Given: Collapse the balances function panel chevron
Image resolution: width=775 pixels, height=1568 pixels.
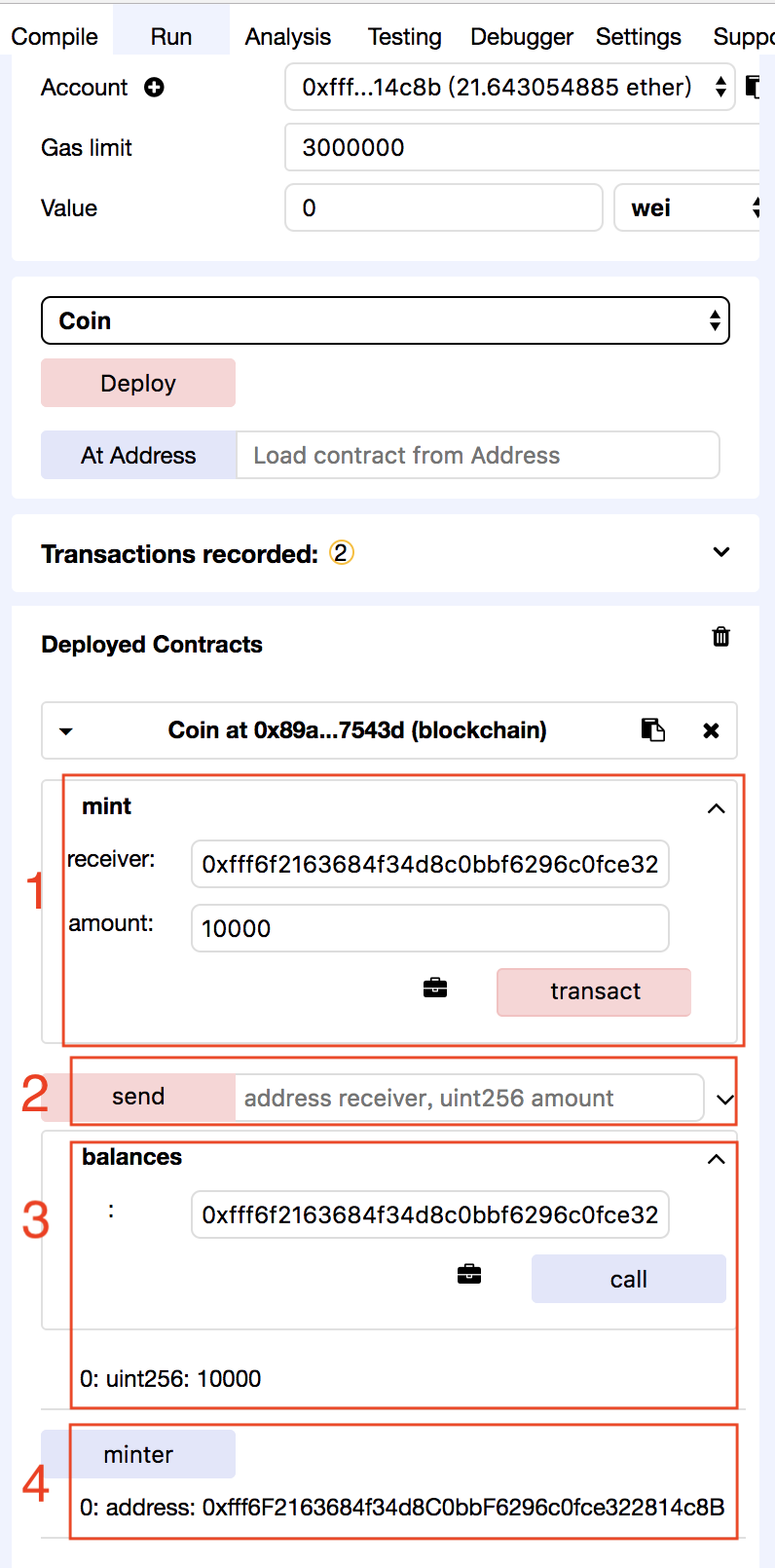Looking at the screenshot, I should (717, 1159).
